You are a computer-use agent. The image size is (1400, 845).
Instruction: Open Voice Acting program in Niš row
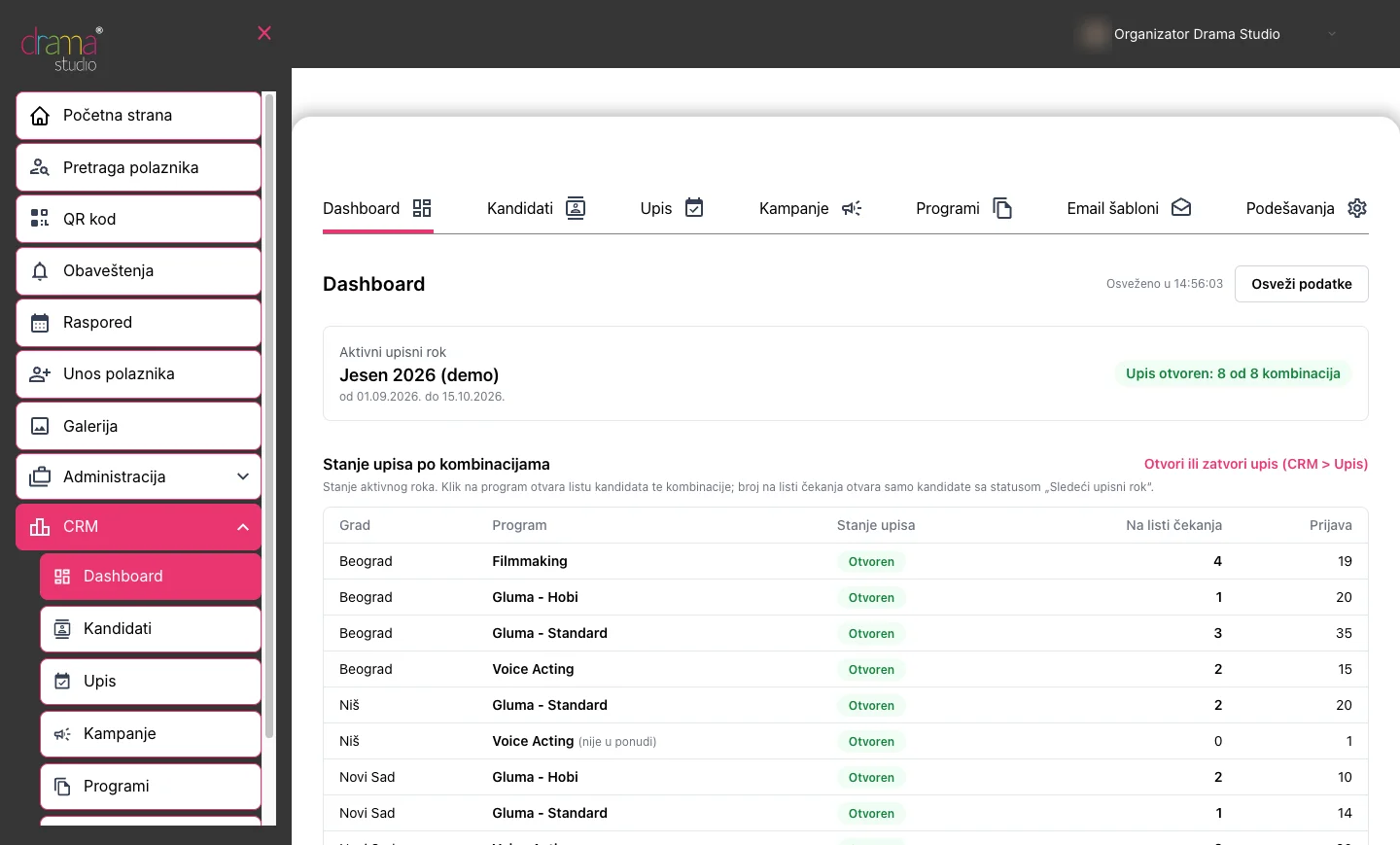(x=533, y=741)
